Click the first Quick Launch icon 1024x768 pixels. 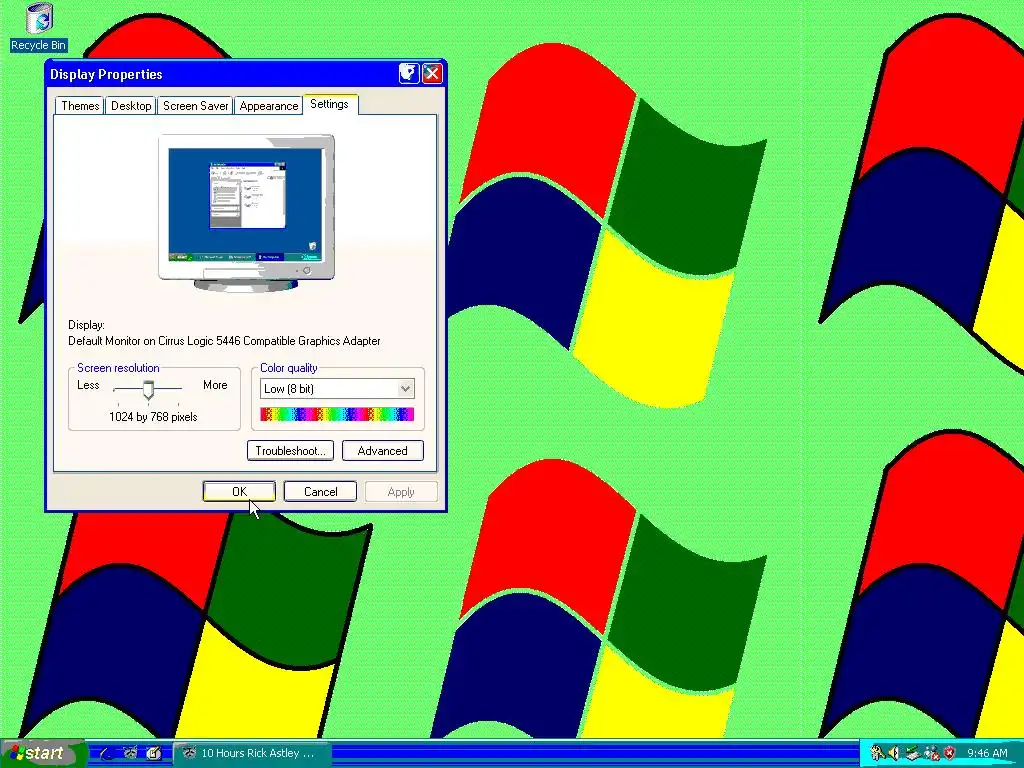pyautogui.click(x=106, y=753)
